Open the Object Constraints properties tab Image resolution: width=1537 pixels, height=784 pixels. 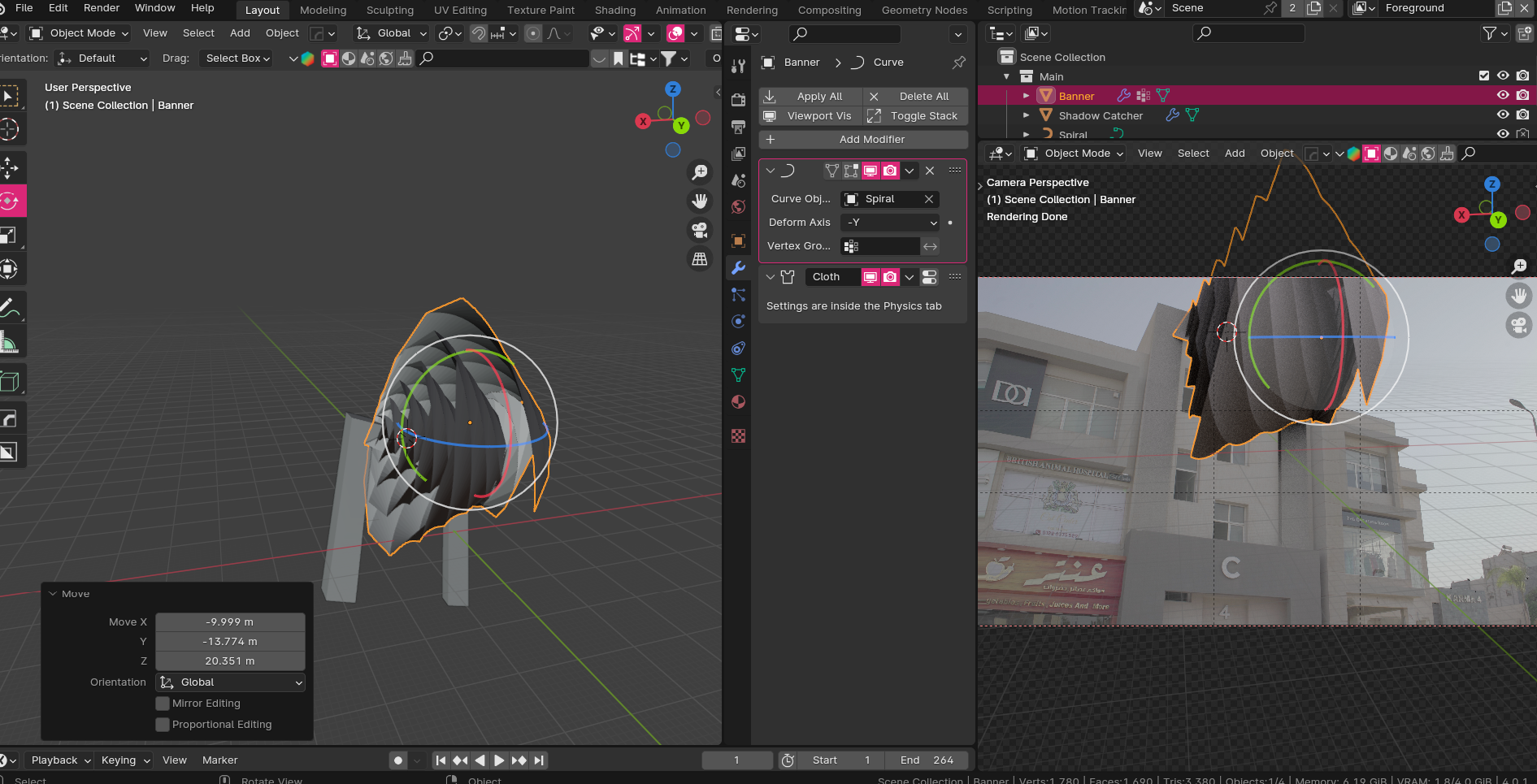[x=738, y=348]
